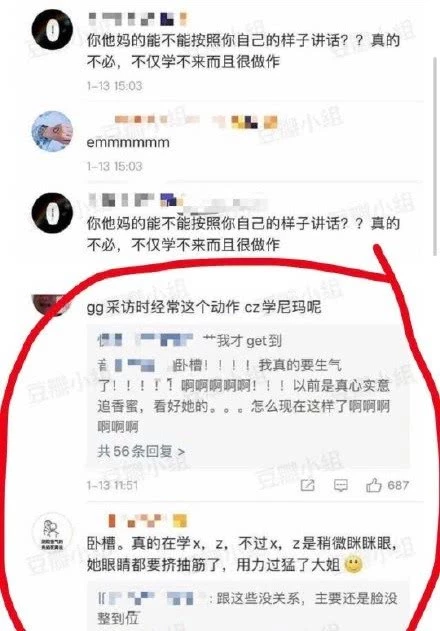Screen dimensions: 440x631
Task: Tap the smiley emoji in the comment
Action: pos(354,565)
